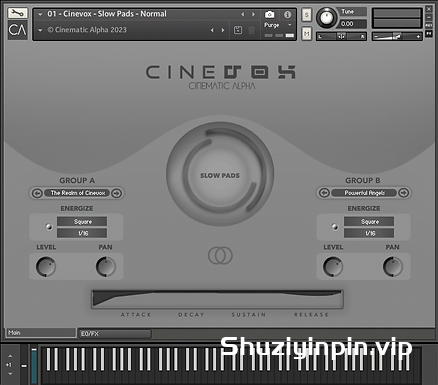Click the linked circles icon
This screenshot has width=438, height=385.
pos(220,255)
